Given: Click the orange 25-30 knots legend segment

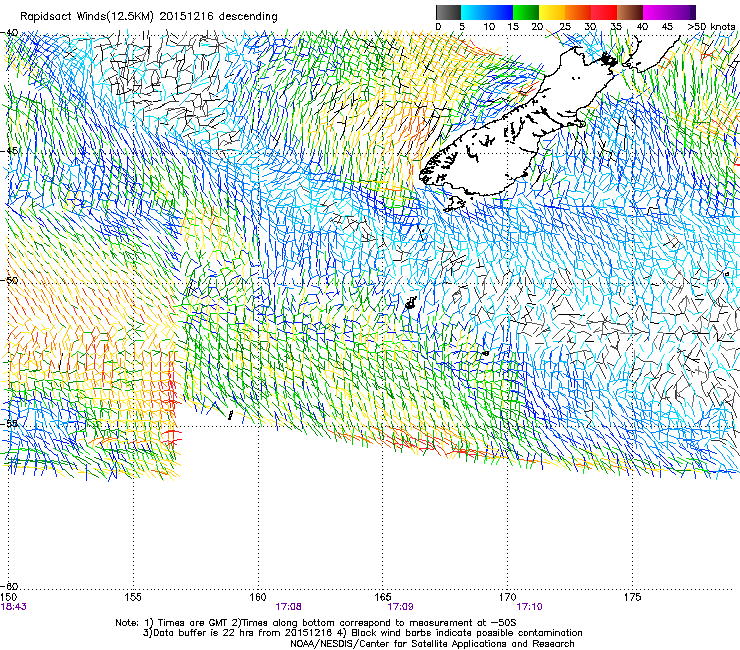Looking at the screenshot, I should (578, 12).
